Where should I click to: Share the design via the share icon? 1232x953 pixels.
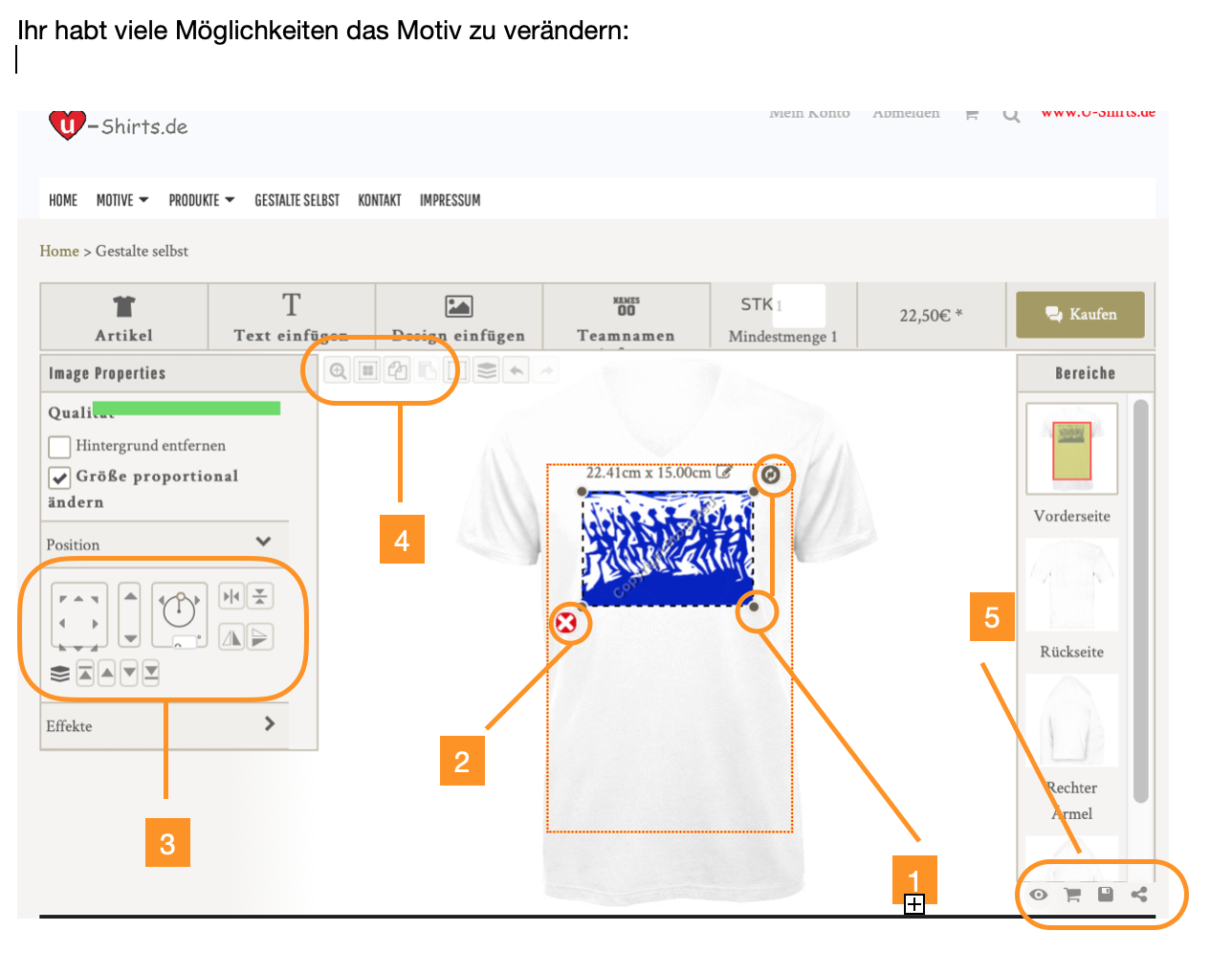(x=1139, y=894)
